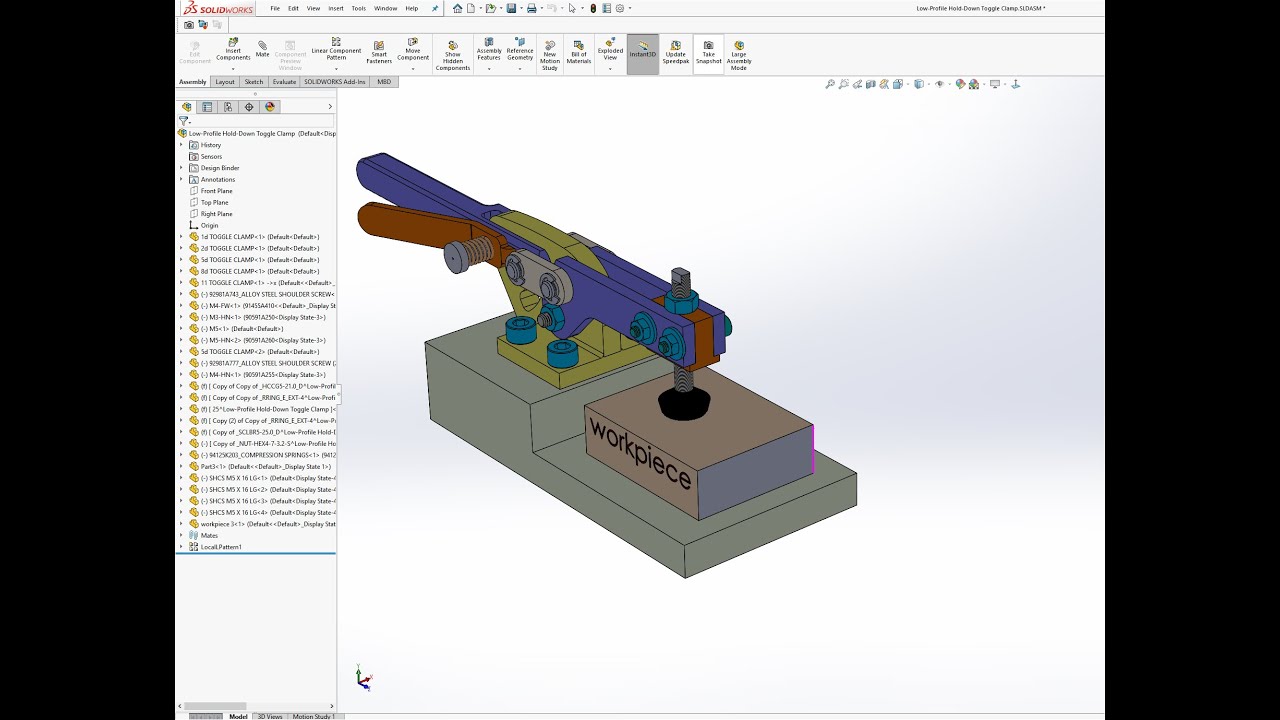Click the coordinate triad in the viewport

364,678
